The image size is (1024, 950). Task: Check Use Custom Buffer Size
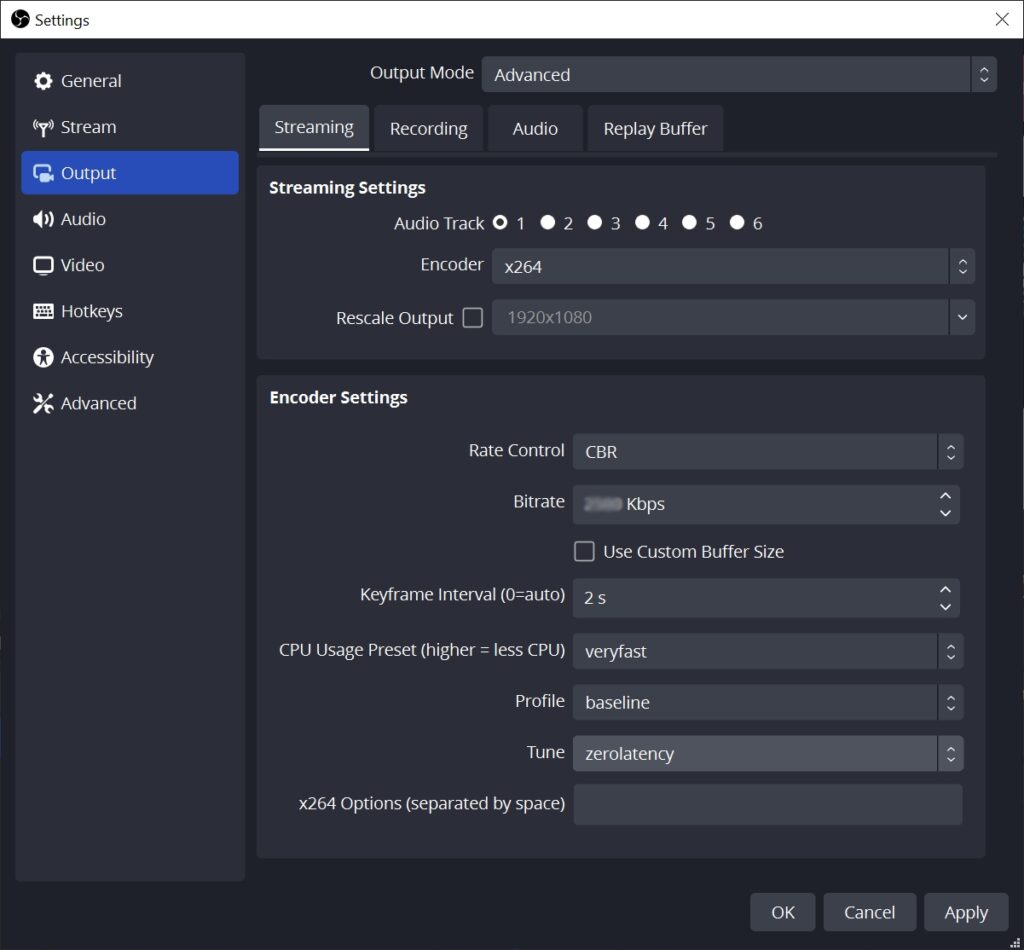click(584, 552)
